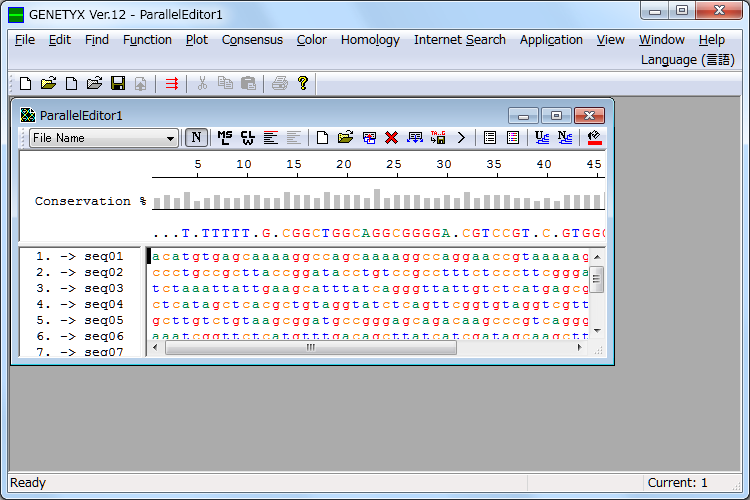This screenshot has width=750, height=500.
Task: Click the clipboard Paste icon
Action: [248, 83]
